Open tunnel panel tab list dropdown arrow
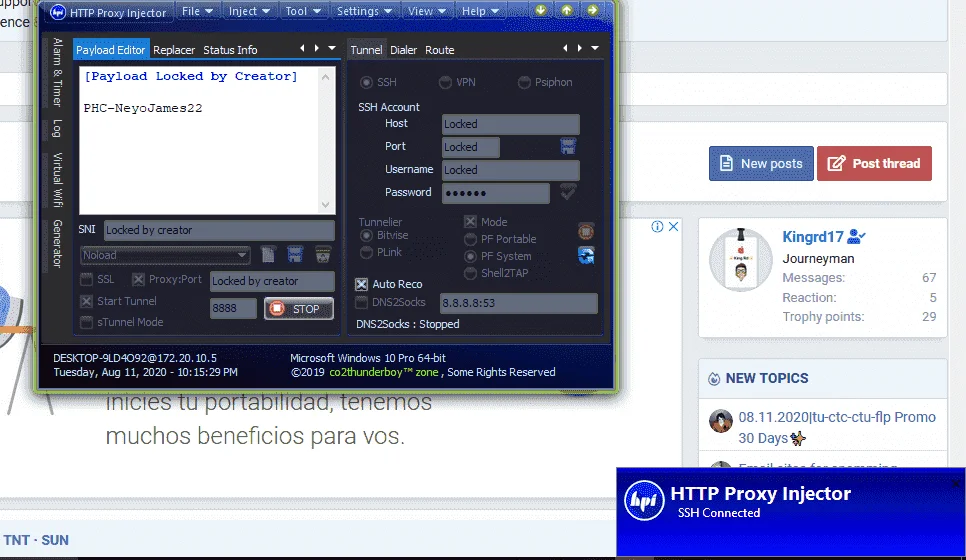This screenshot has height=560, width=966. tap(595, 48)
